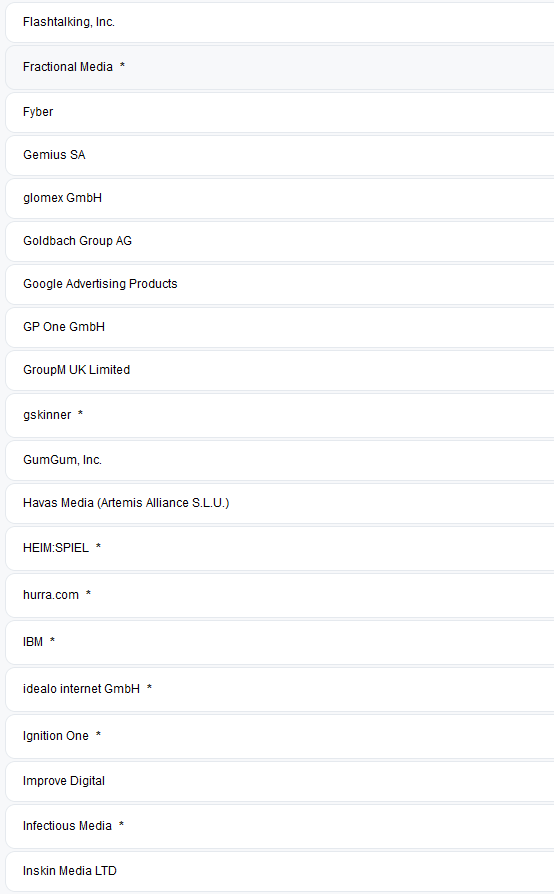Open the gskinner vendor row
This screenshot has width=554, height=894.
click(x=280, y=415)
